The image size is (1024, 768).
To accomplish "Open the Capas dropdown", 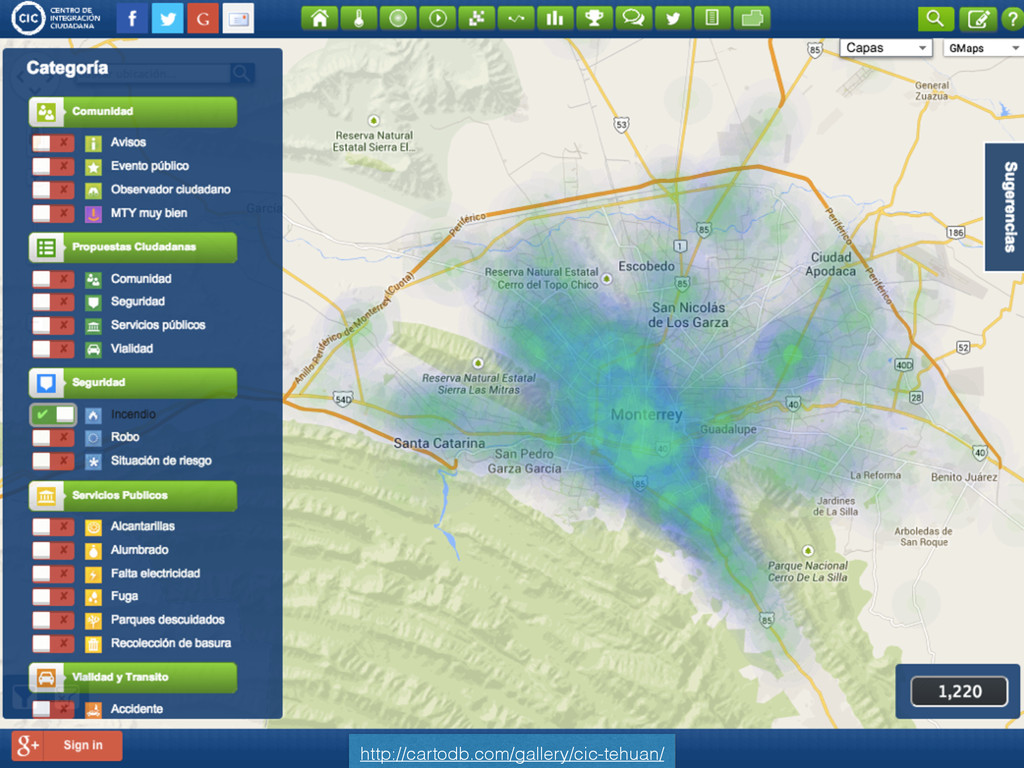I will 886,48.
